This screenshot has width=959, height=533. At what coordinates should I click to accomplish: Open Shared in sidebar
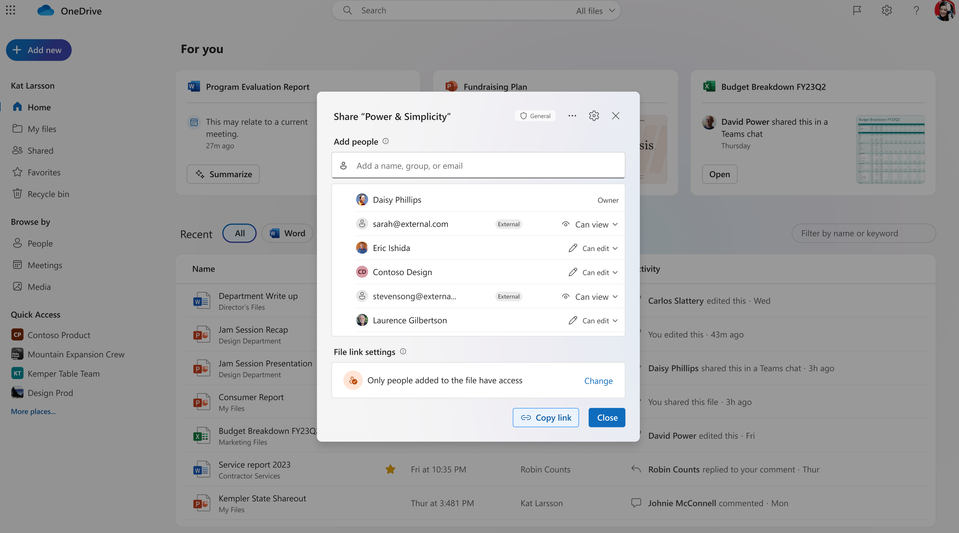(33, 151)
